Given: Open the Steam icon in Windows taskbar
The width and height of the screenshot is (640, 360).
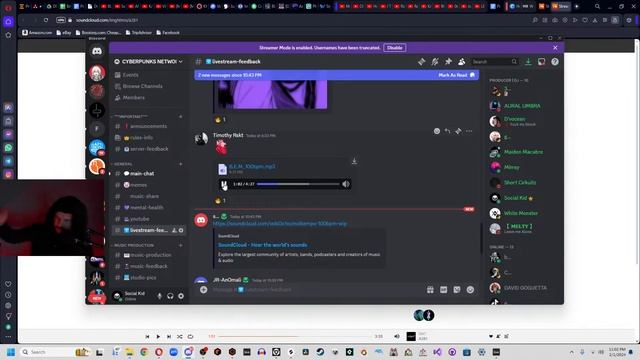Looking at the screenshot, I should tap(320, 352).
